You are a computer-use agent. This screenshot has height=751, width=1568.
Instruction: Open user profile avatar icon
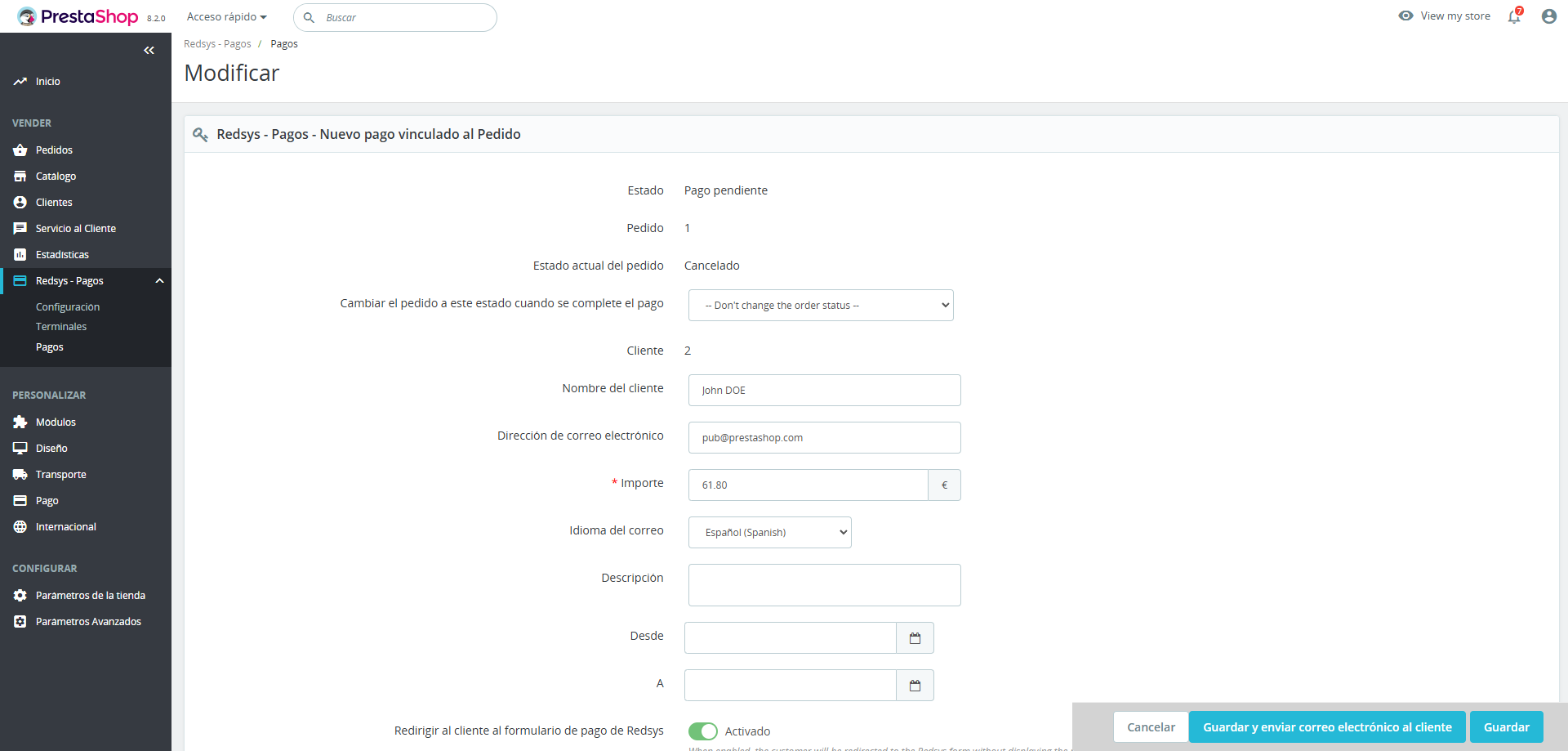(x=1548, y=16)
